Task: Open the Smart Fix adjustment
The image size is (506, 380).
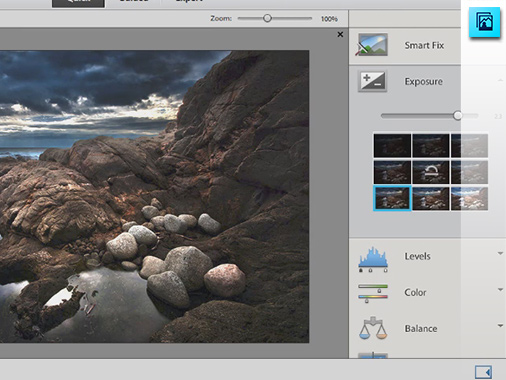Action: point(424,45)
